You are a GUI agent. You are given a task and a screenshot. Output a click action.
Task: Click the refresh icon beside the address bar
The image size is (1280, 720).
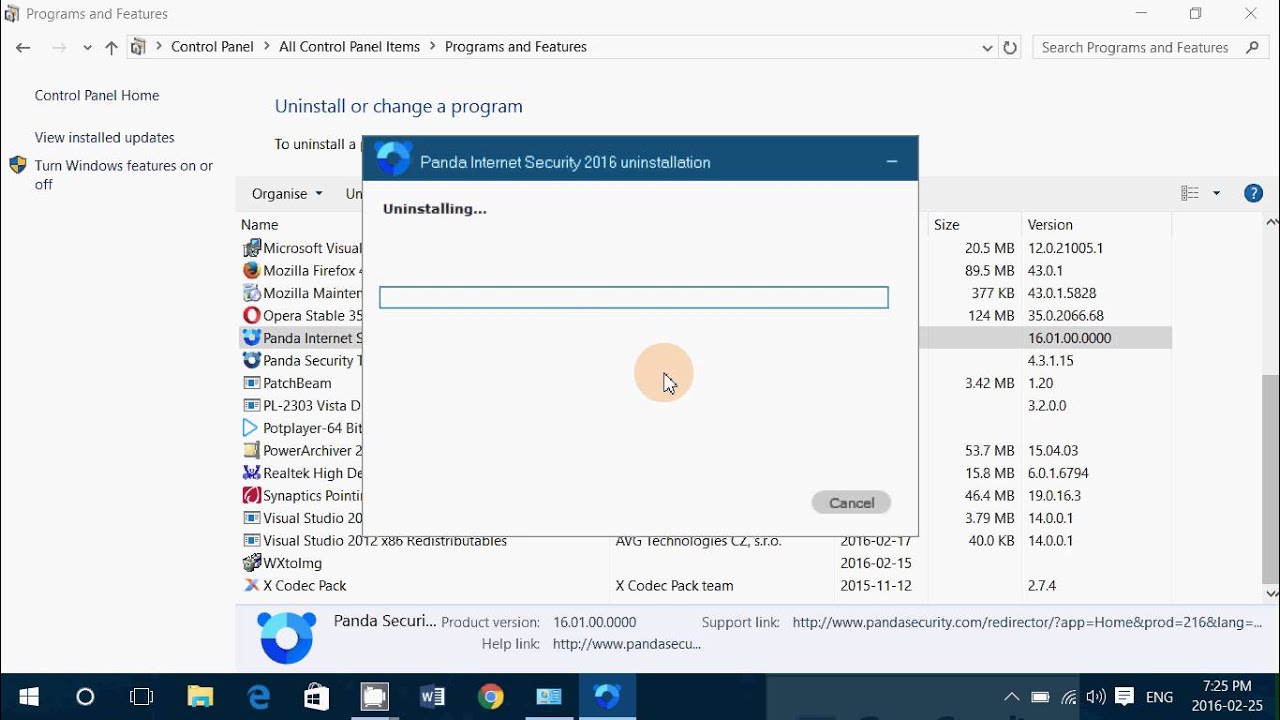(x=1010, y=47)
